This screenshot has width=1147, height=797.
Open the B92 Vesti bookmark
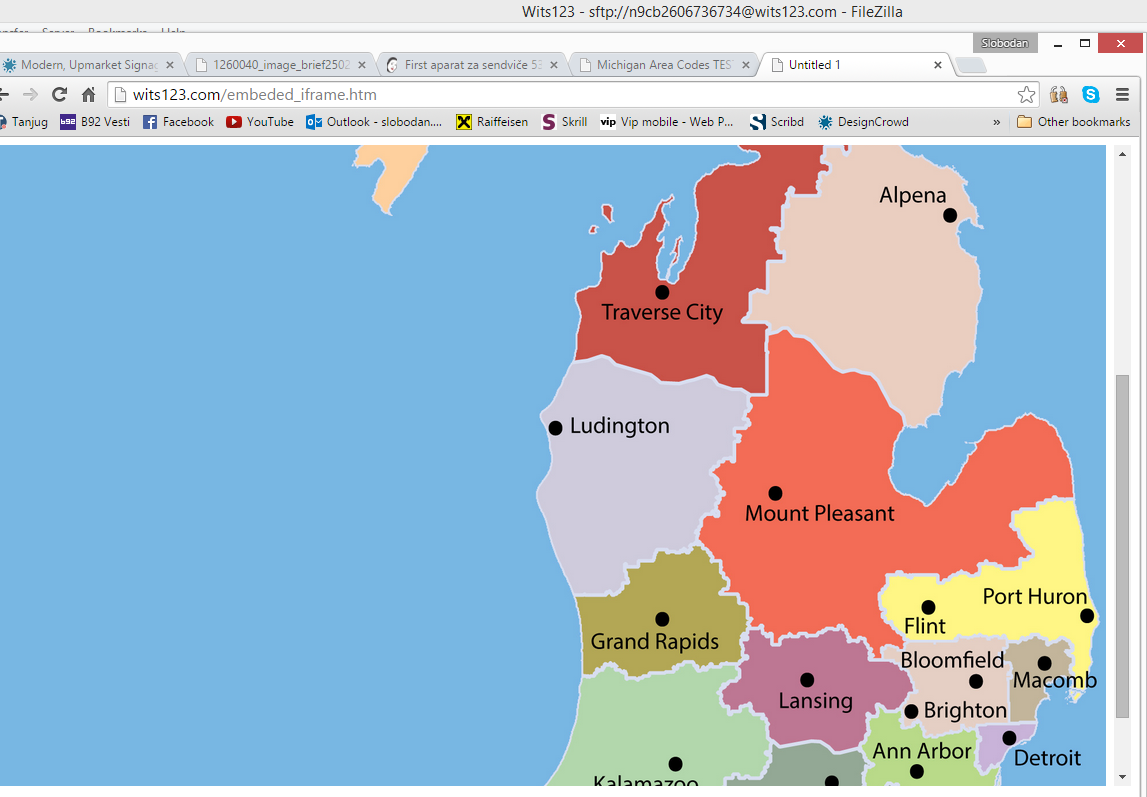pos(95,122)
